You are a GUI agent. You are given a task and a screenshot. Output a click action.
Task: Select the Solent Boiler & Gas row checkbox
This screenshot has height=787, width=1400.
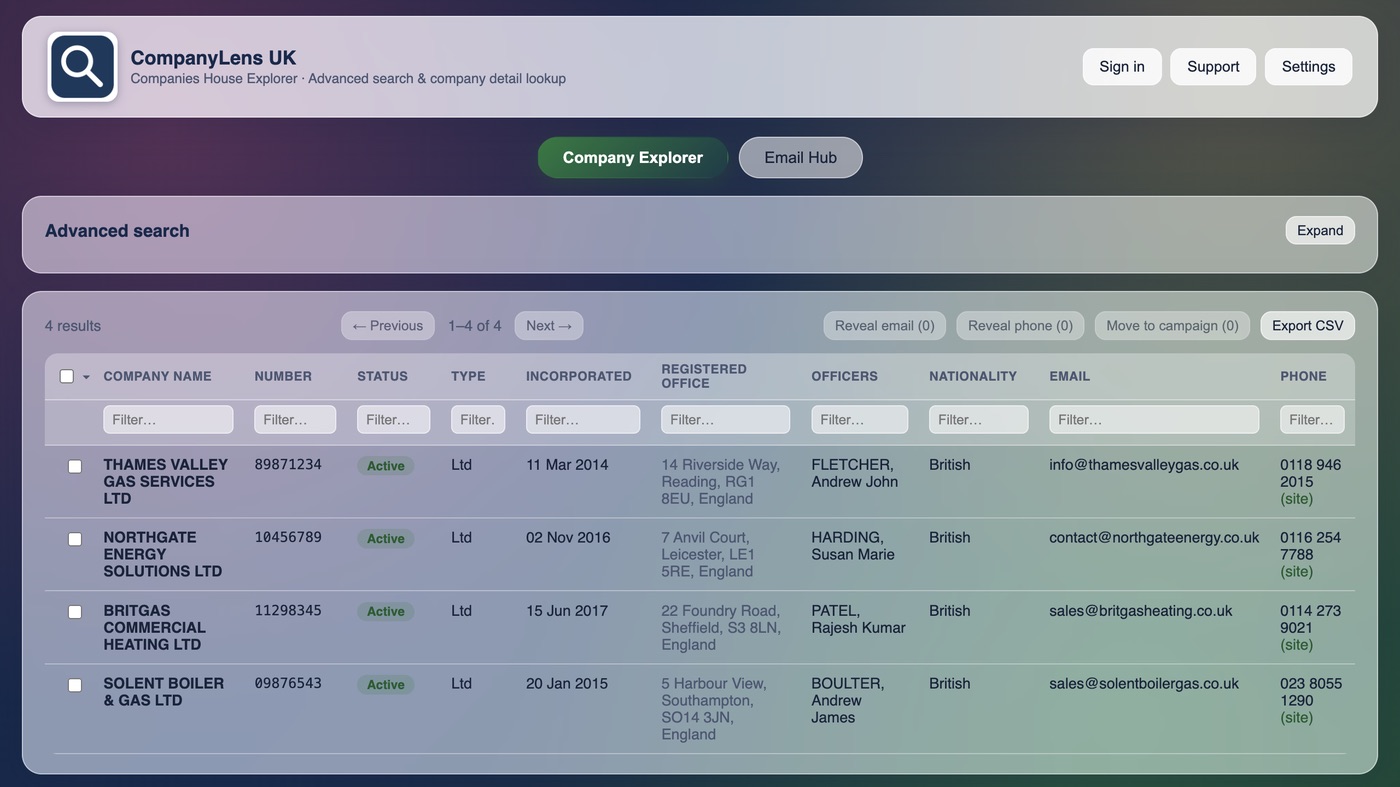[x=75, y=685]
